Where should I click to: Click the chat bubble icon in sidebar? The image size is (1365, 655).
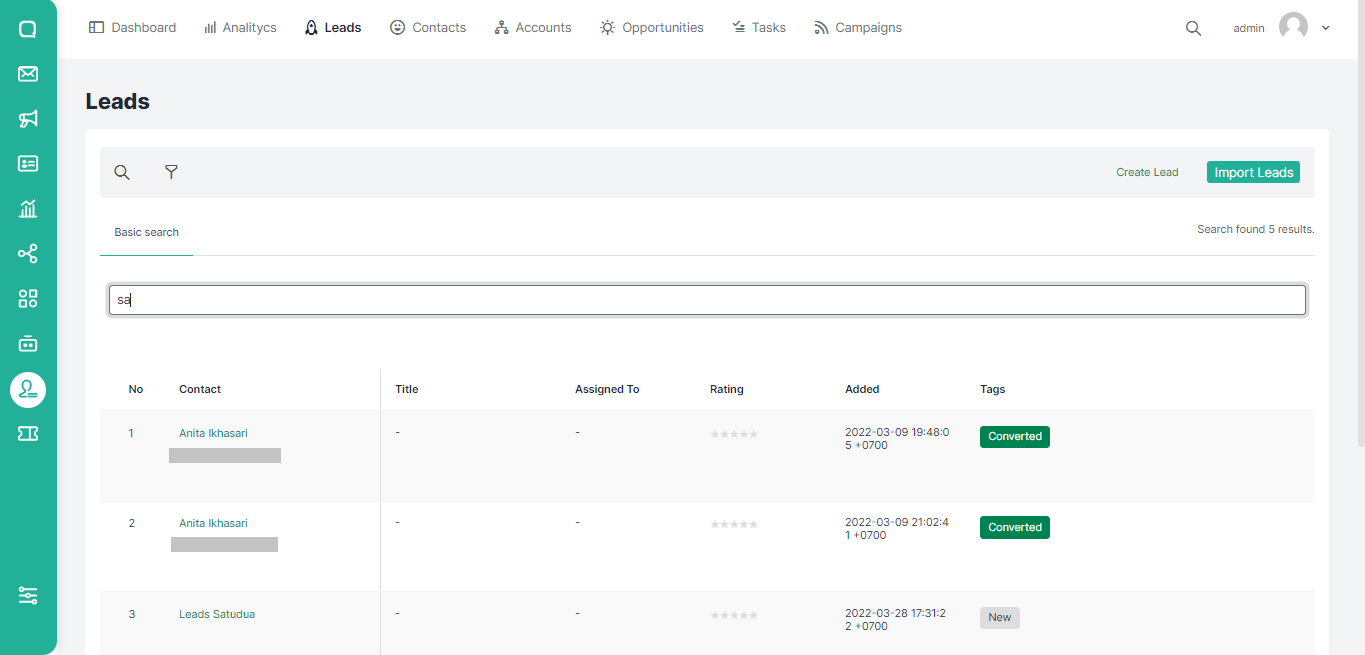(x=28, y=29)
